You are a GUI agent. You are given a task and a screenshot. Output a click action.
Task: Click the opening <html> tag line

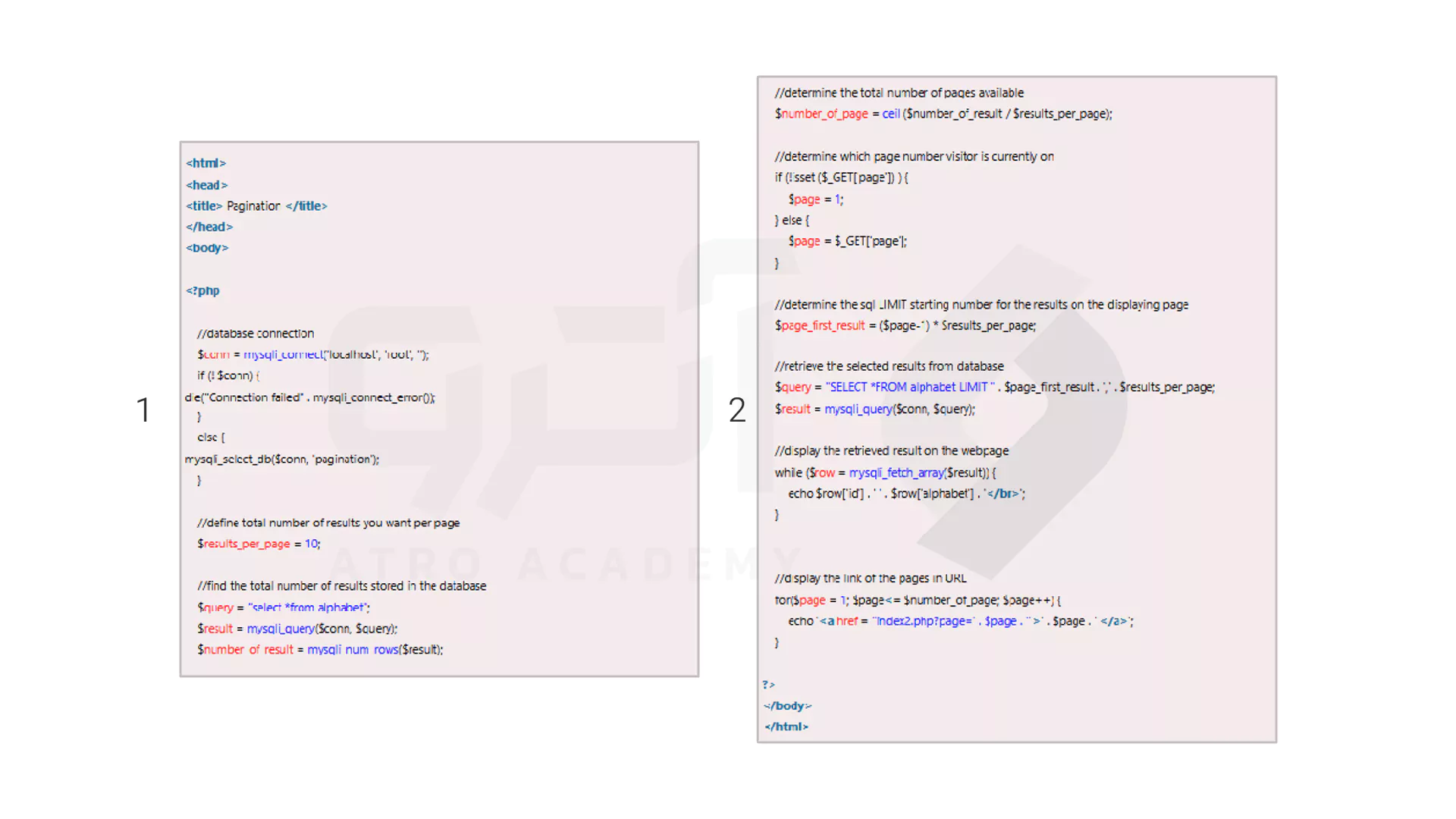coord(206,163)
